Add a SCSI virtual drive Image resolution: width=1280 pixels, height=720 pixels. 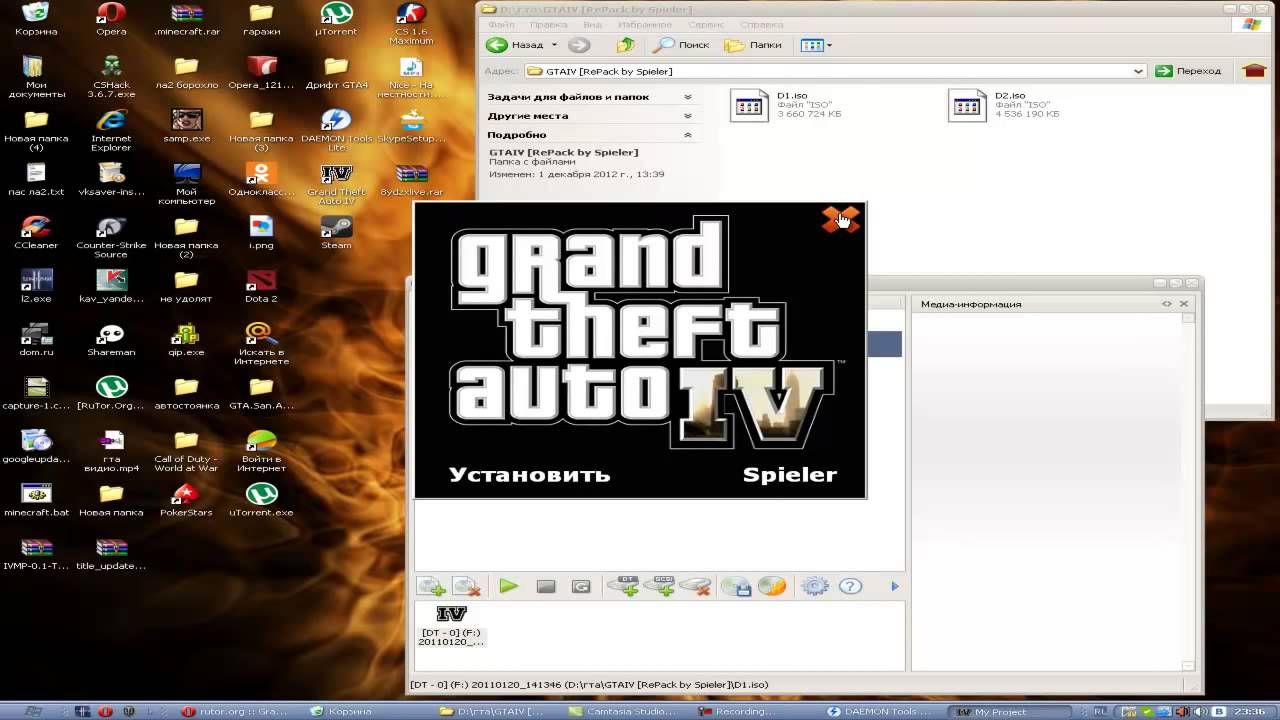point(660,587)
